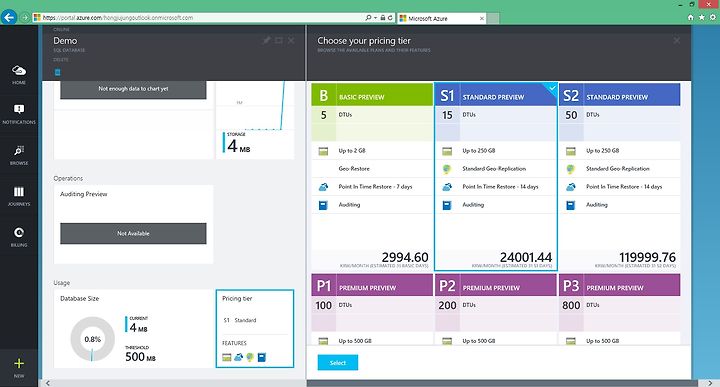Select the P2 Premium Preview tier header
This screenshot has height=387, width=720.
click(x=495, y=286)
